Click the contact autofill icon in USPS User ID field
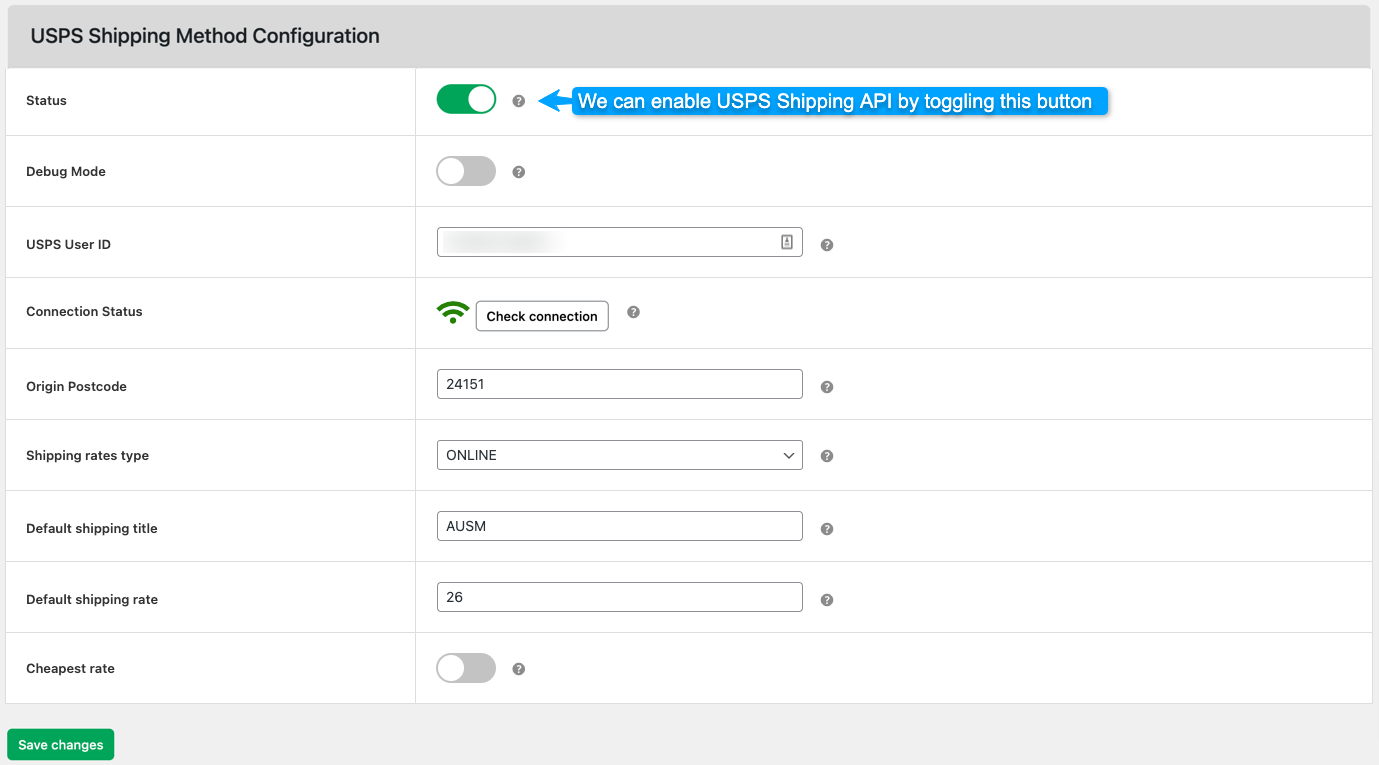This screenshot has height=765, width=1379. click(787, 242)
